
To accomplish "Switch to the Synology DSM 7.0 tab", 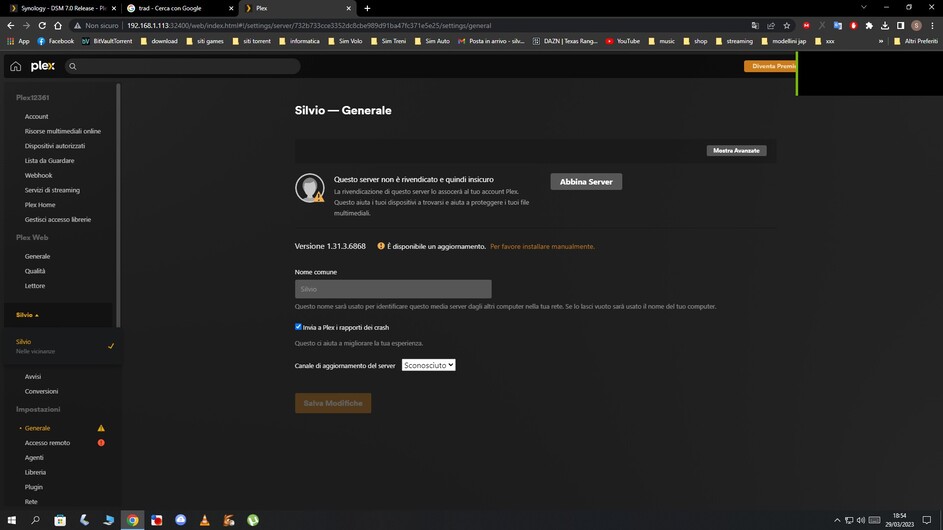I will (63, 8).
